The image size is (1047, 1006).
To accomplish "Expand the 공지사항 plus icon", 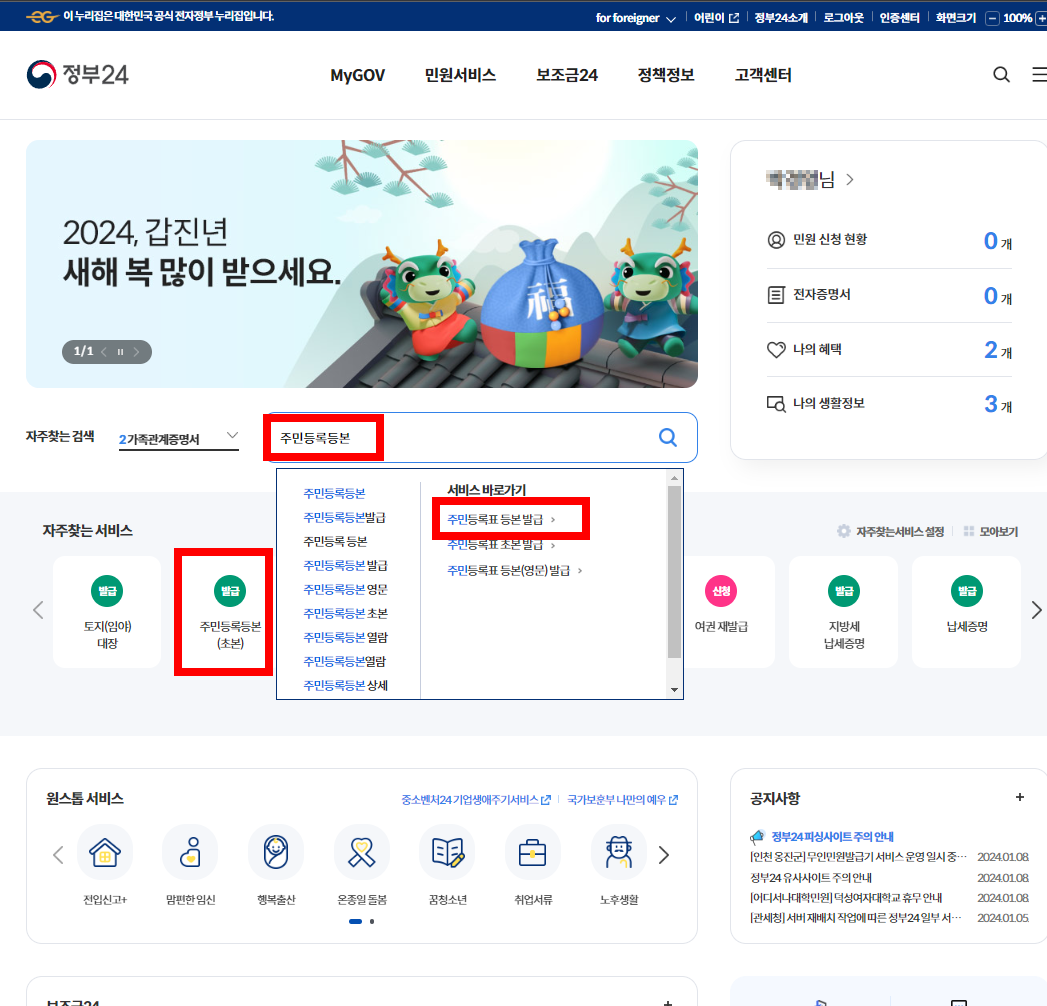I will click(1020, 797).
